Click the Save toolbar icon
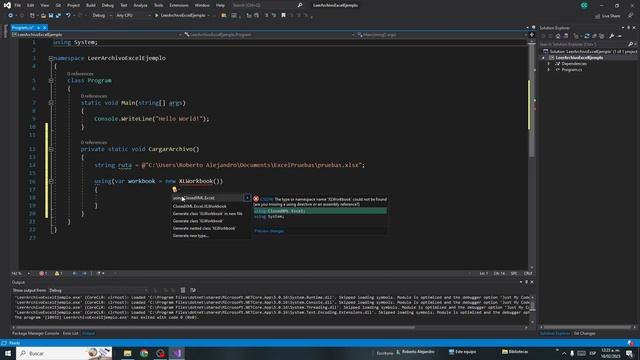640x360 pixels. (x=51, y=16)
